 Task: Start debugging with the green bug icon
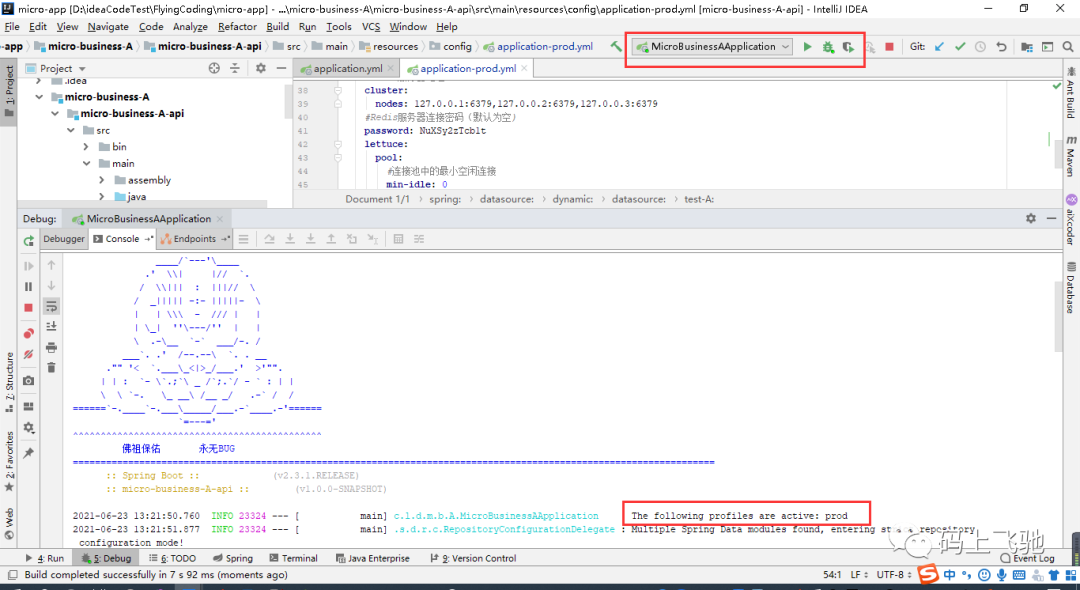tap(828, 47)
